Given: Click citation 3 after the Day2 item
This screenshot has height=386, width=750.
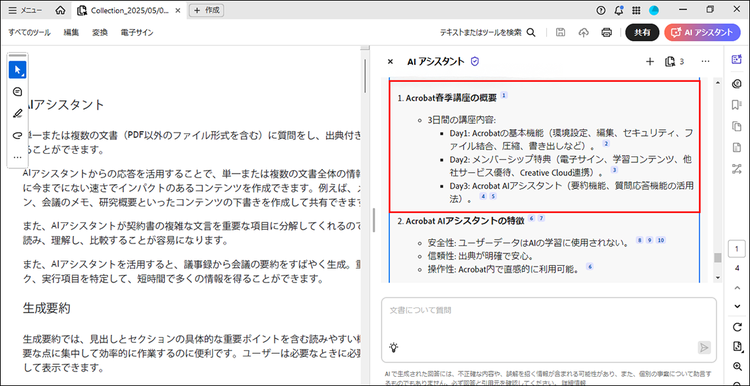Looking at the screenshot, I should 614,170.
